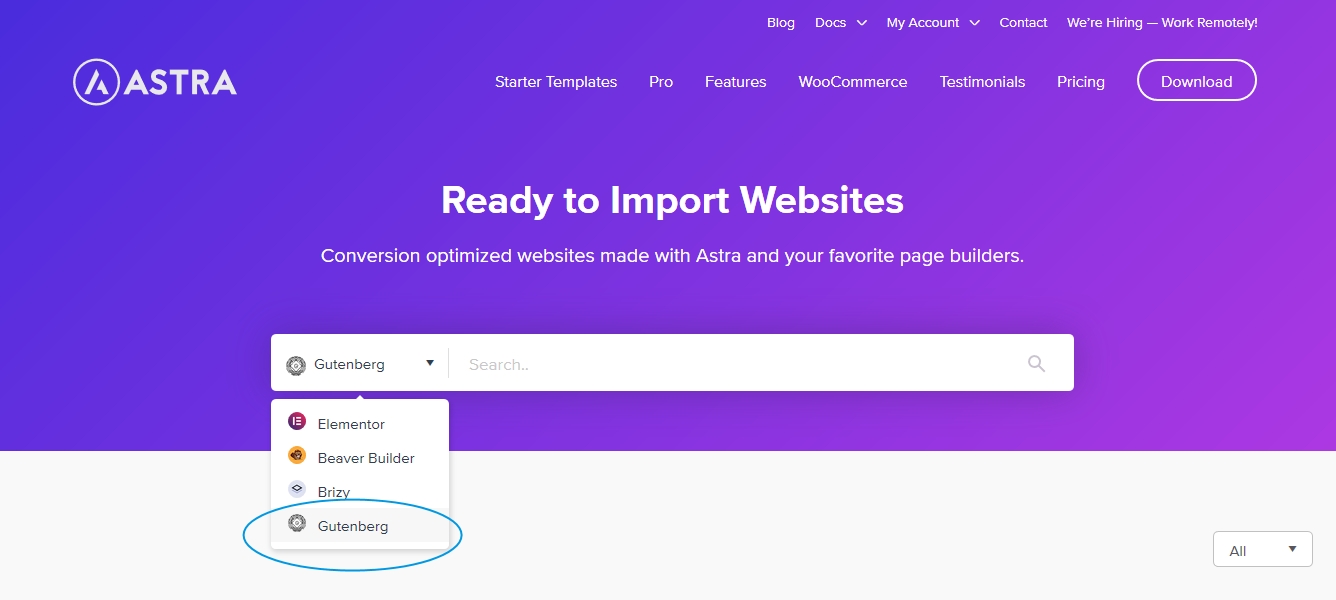
Task: Open the WooCommerce menu item
Action: click(x=852, y=82)
